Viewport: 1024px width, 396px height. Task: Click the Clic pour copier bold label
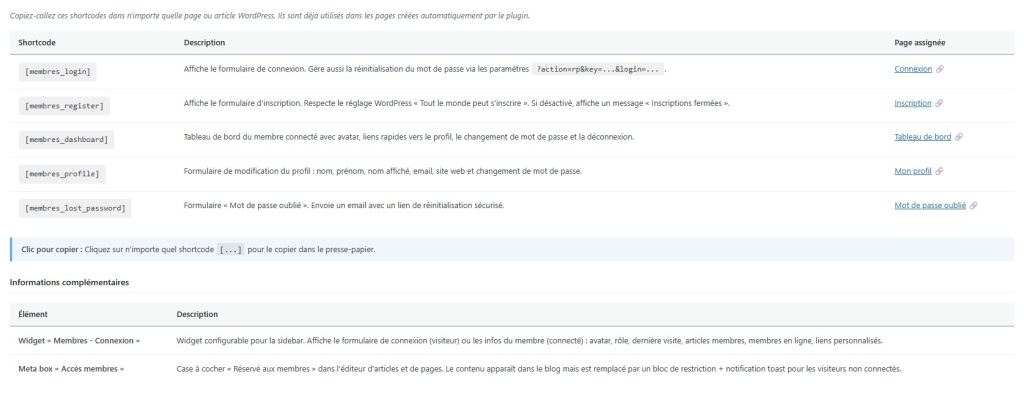tap(52, 250)
